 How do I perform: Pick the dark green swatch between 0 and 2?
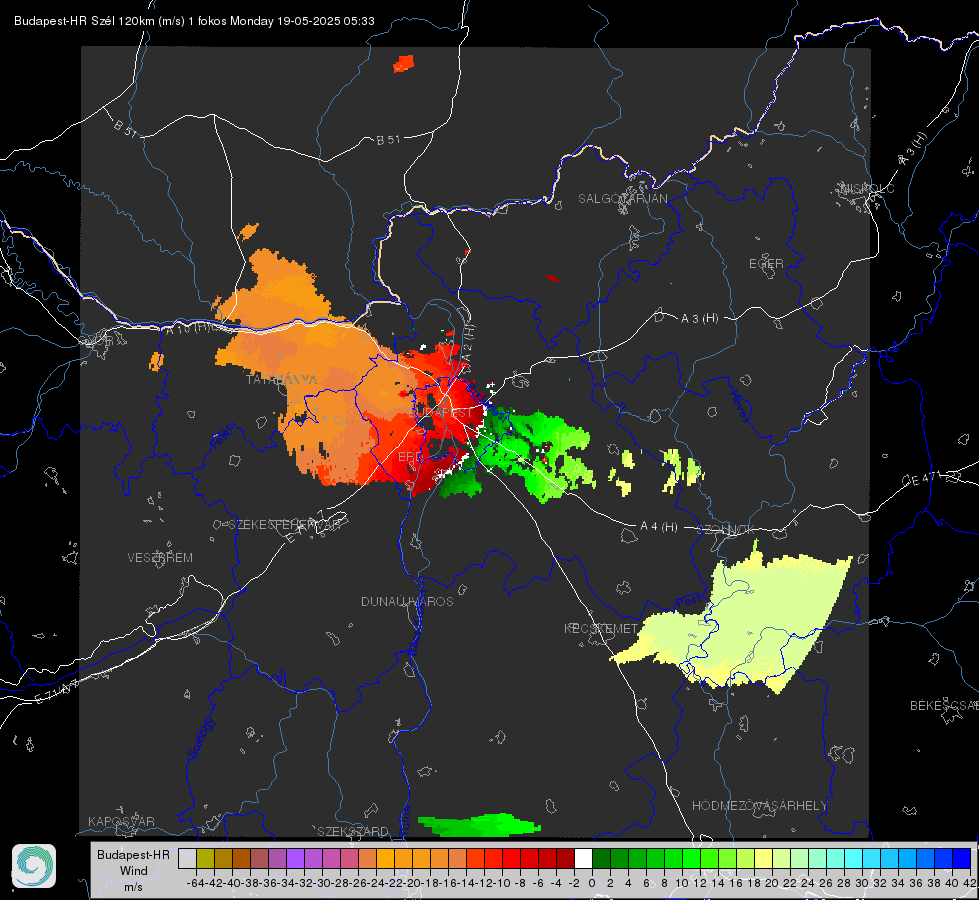pos(601,858)
